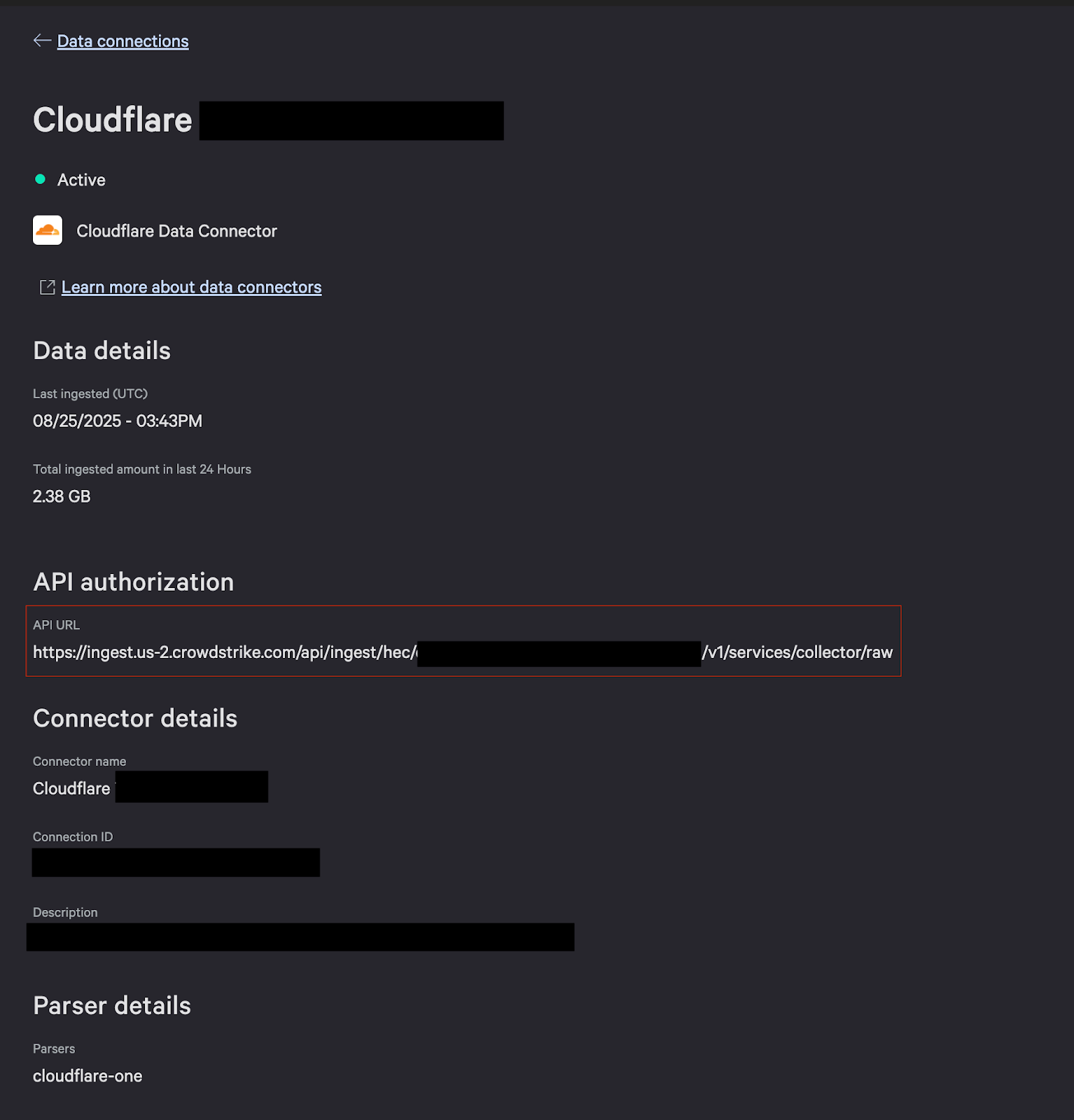Toggle visibility of the API URL value
The width and height of the screenshot is (1074, 1120).
(x=463, y=652)
